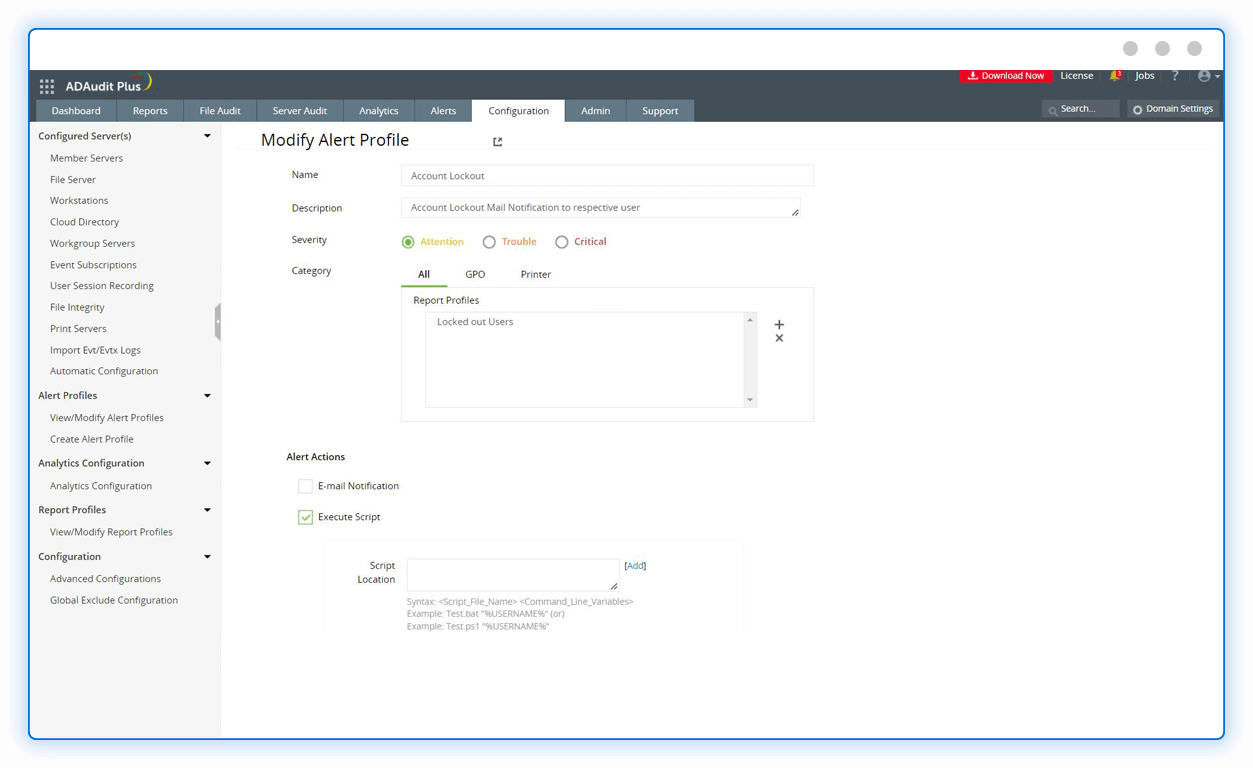Open Create Alert Profile
Viewport: 1253px width, 768px height.
[92, 440]
